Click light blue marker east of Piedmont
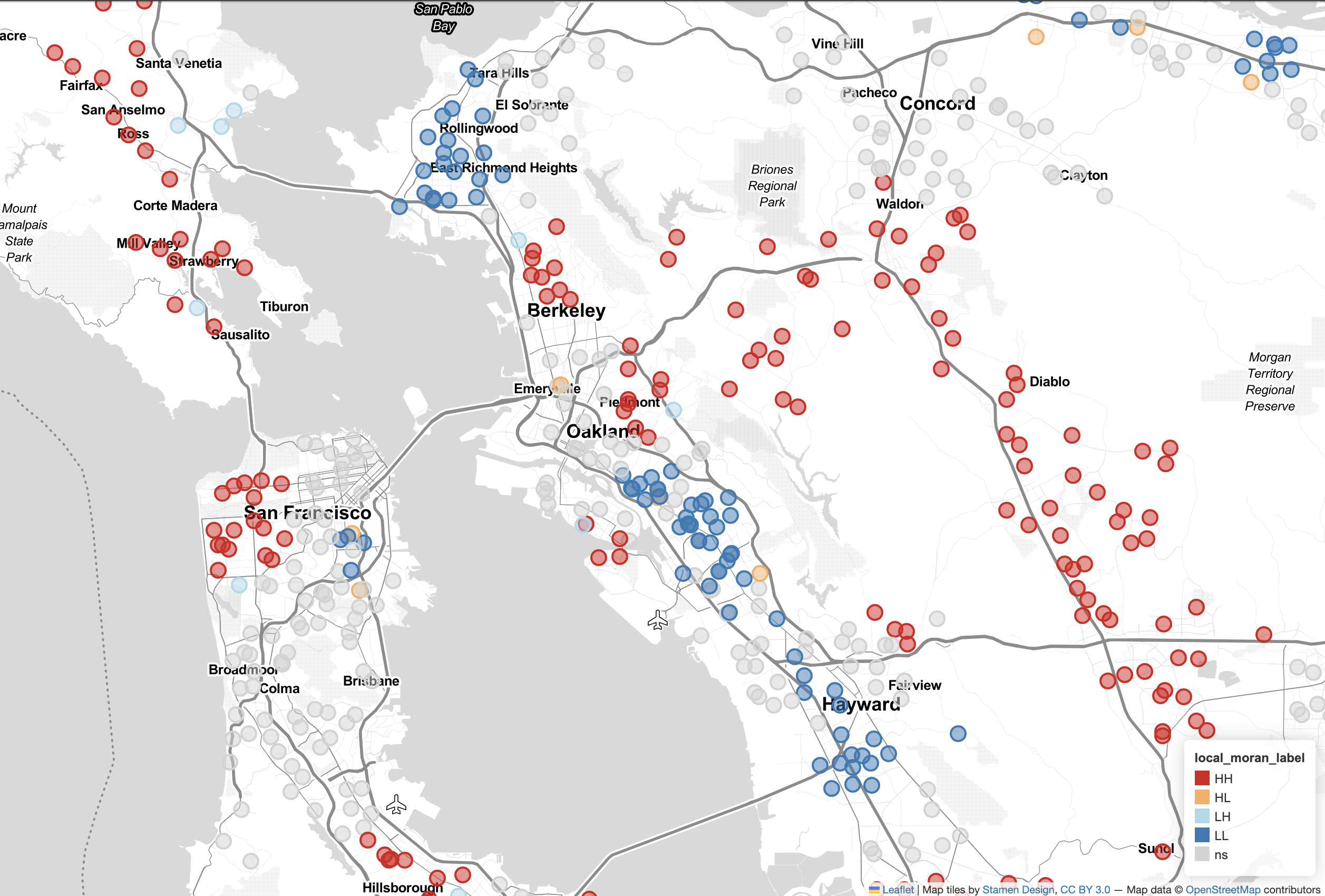1325x896 pixels. (x=674, y=410)
